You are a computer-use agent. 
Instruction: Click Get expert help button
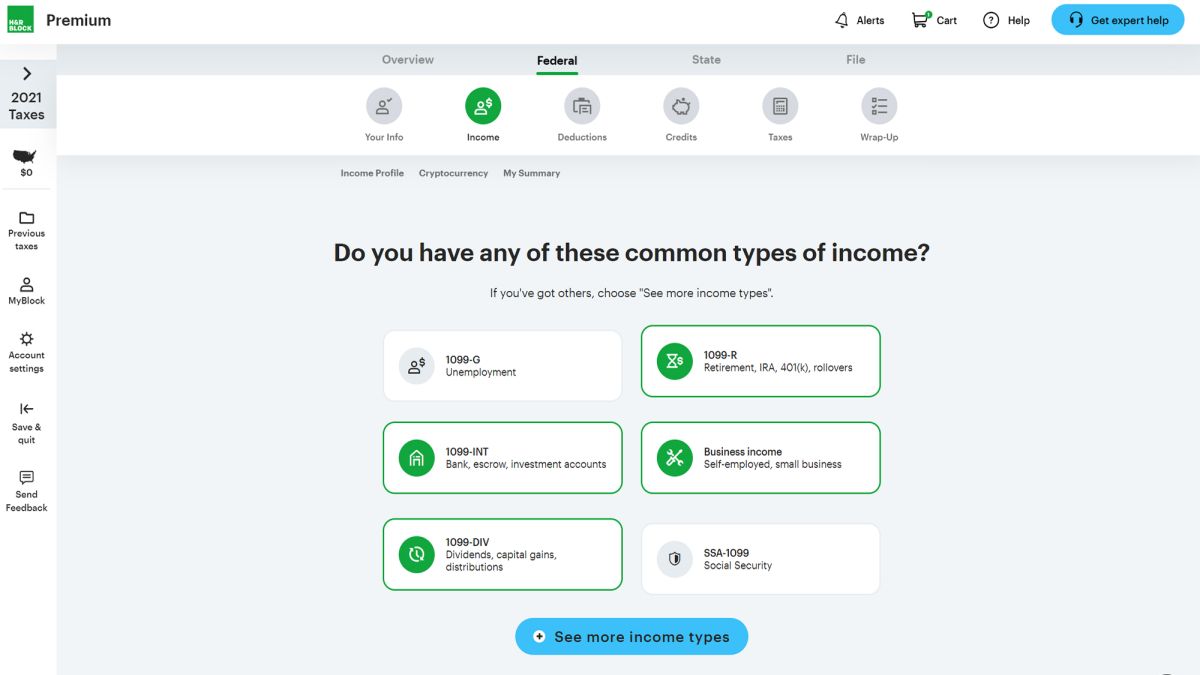[x=1117, y=20]
